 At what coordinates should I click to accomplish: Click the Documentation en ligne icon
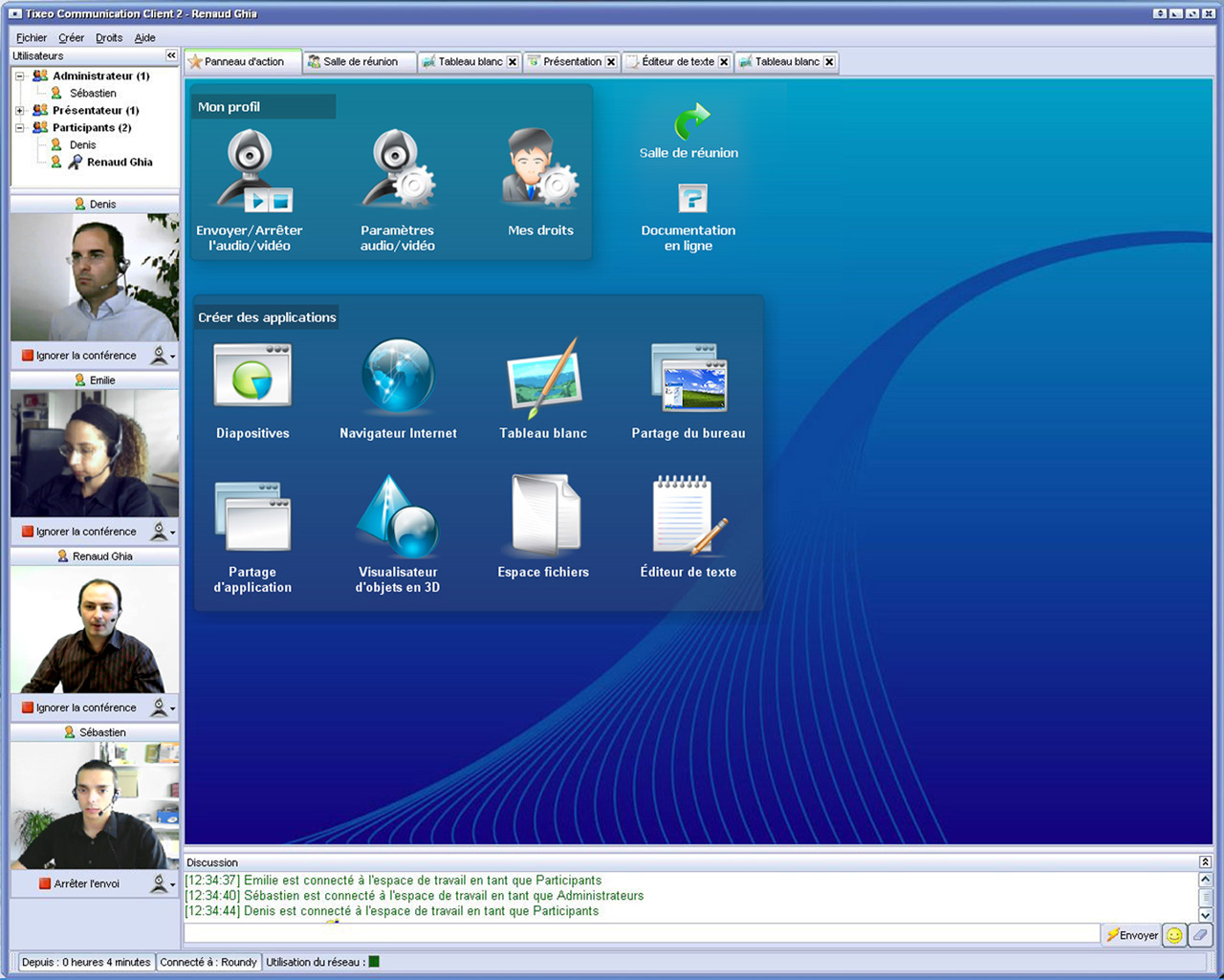pyautogui.click(x=691, y=199)
